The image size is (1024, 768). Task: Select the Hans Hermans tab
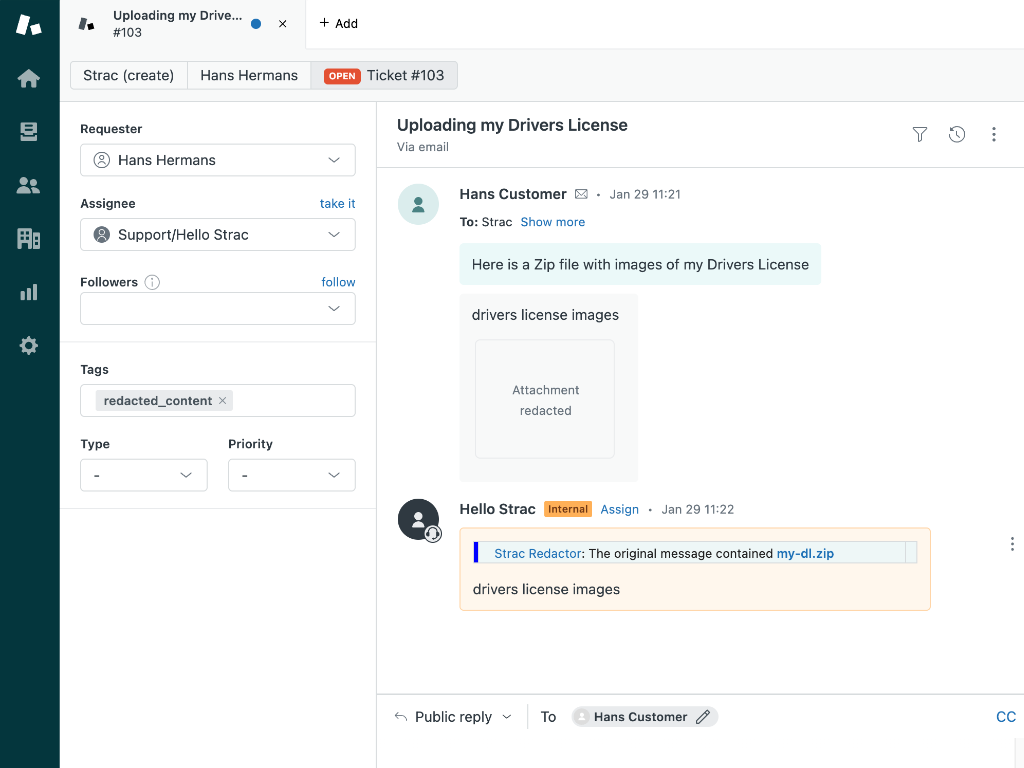(x=249, y=75)
